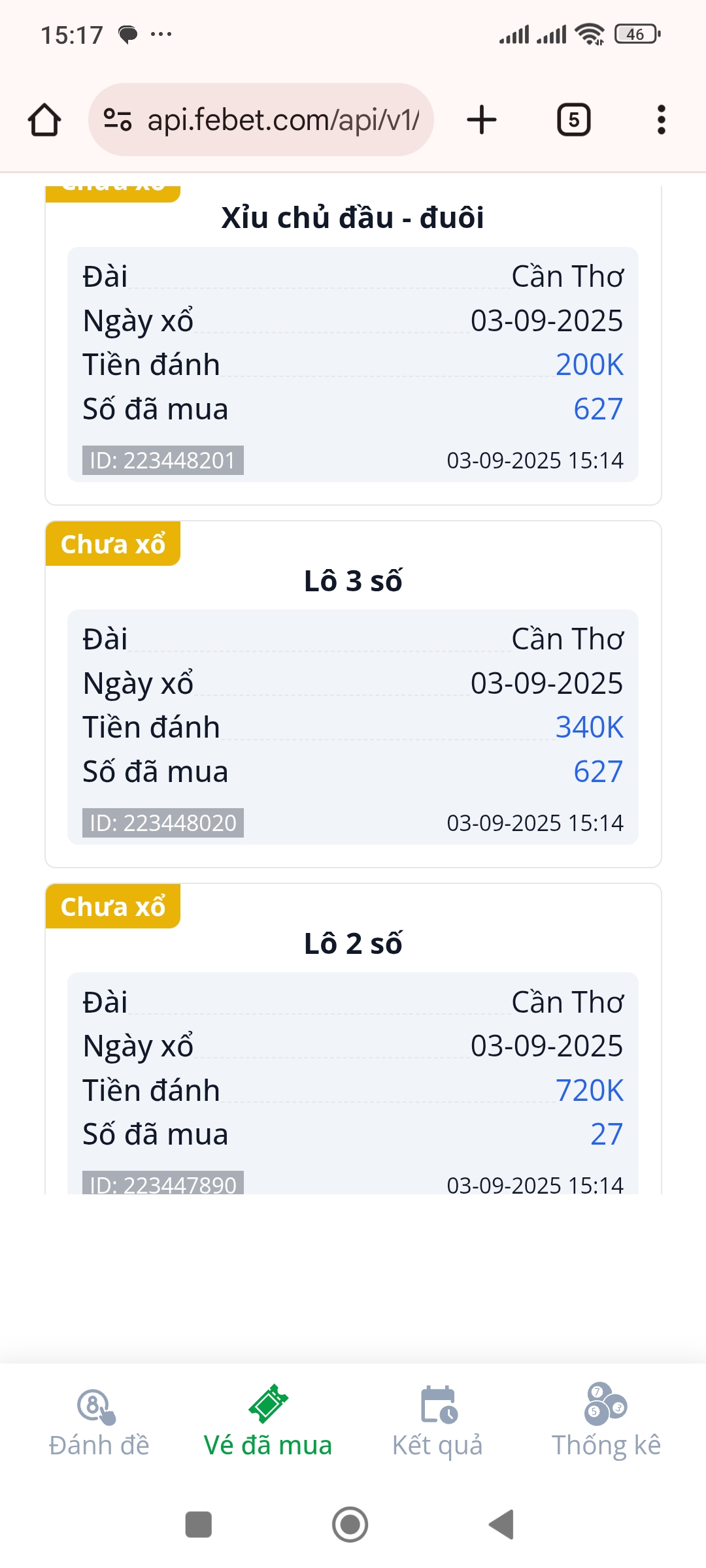Open site info icon in address bar
706x1568 pixels.
tap(118, 120)
